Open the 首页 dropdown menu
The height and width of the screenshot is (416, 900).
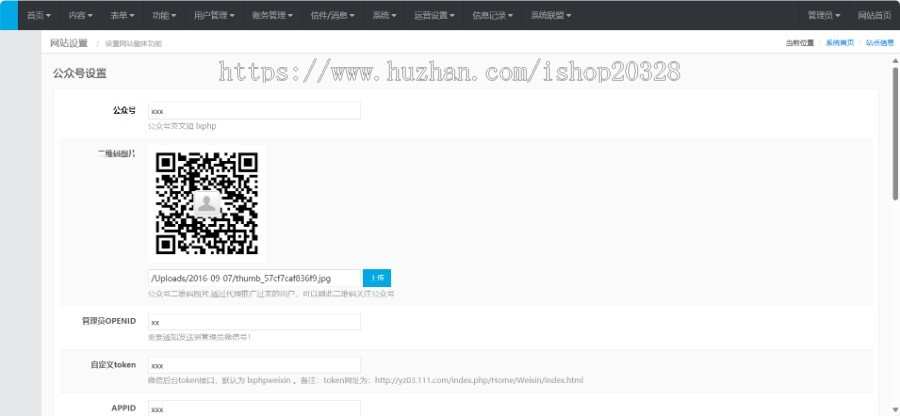39,15
